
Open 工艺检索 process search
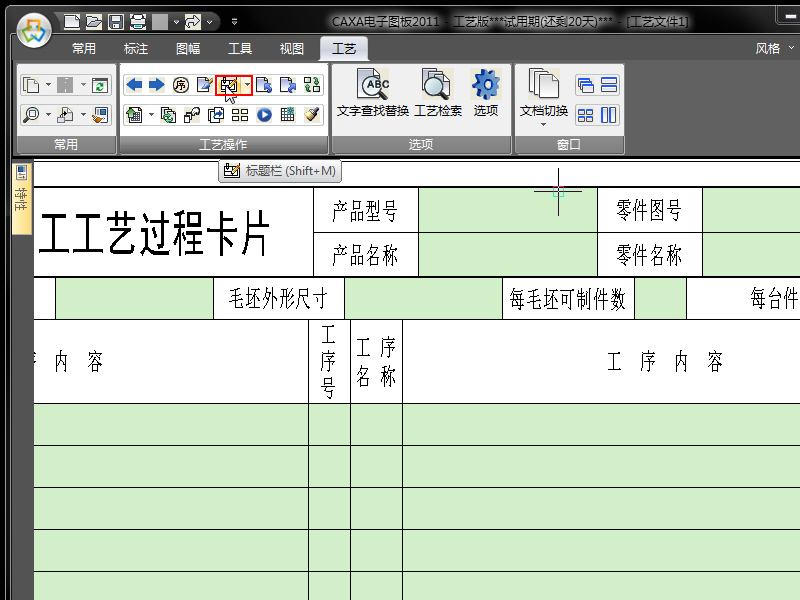click(437, 94)
